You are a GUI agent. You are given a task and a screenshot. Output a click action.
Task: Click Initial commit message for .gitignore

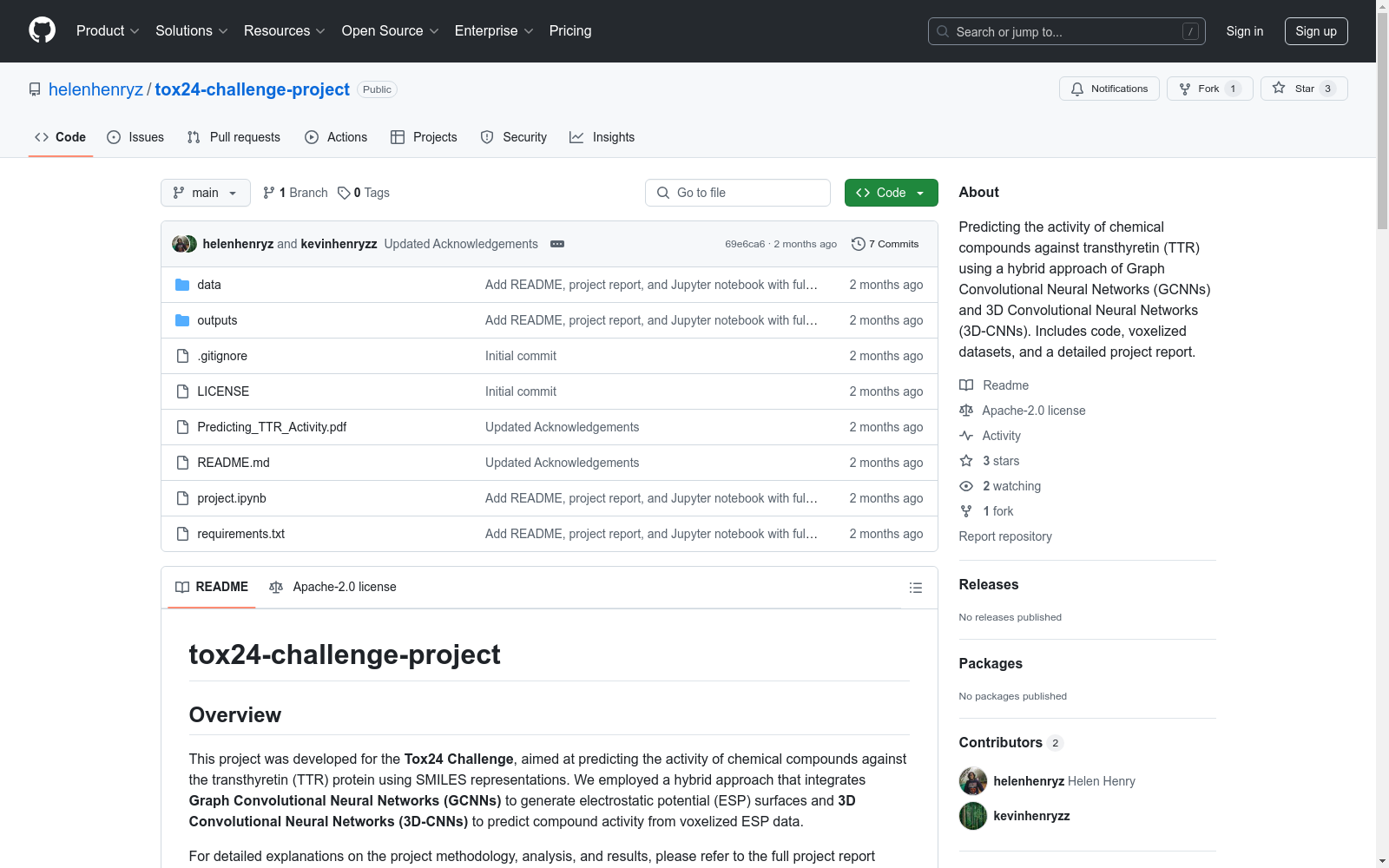click(x=521, y=356)
